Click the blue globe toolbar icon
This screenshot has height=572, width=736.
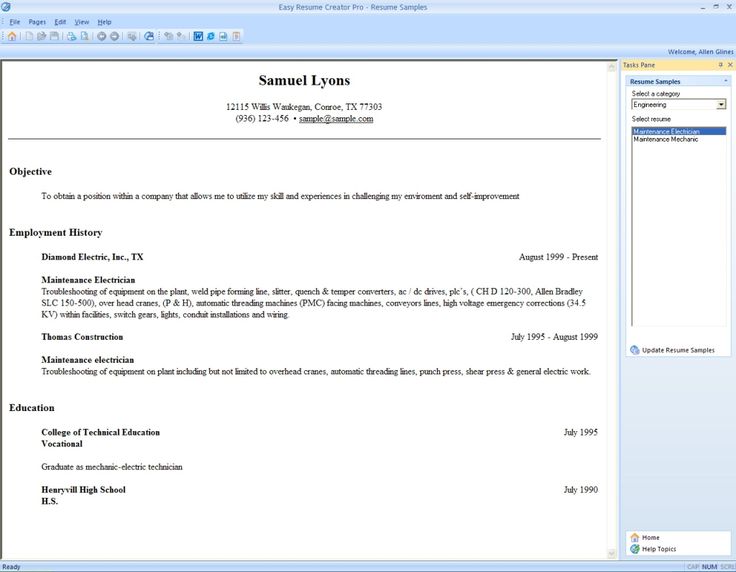click(149, 36)
